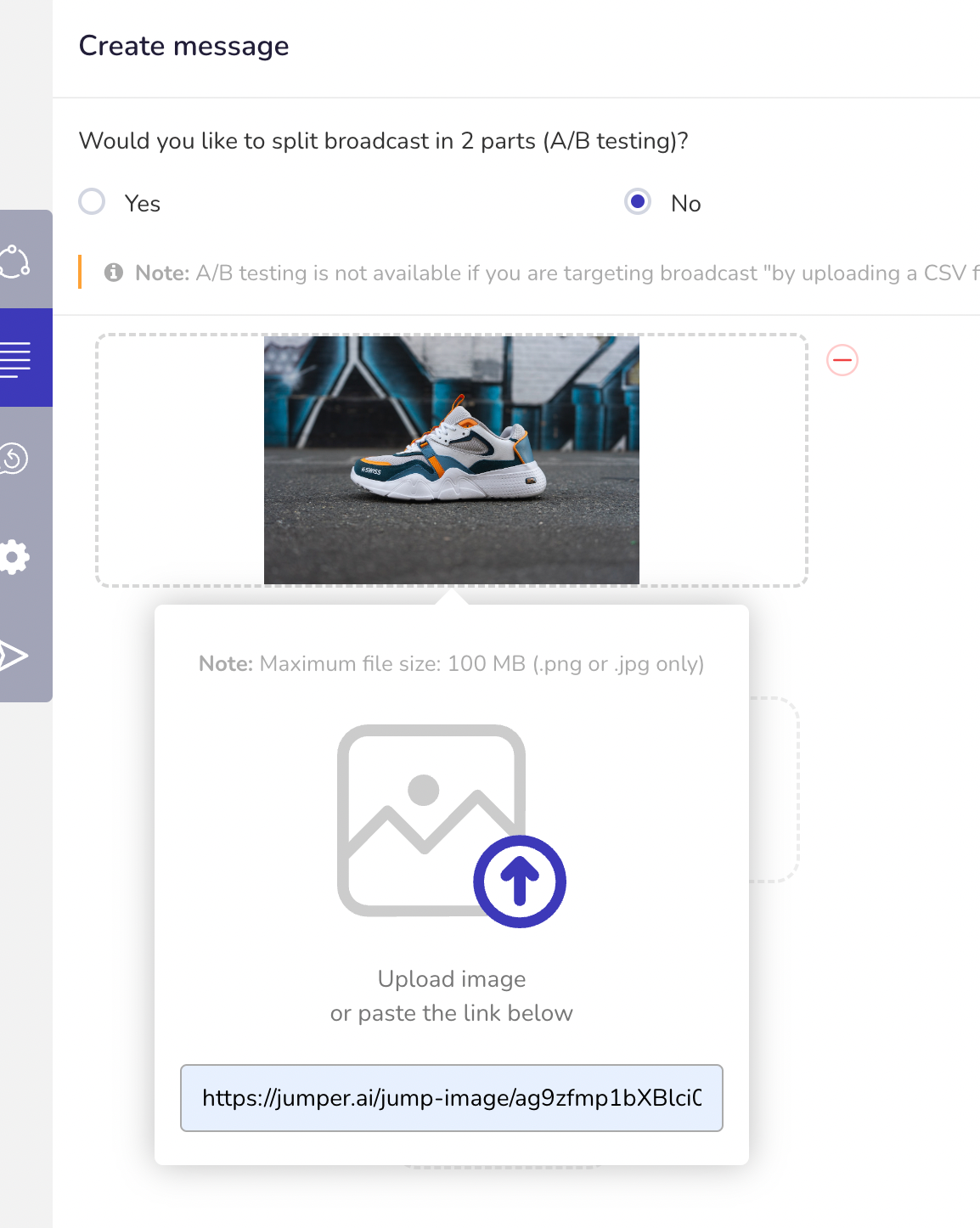This screenshot has height=1228, width=980.
Task: Click the upload image arrow icon
Action: click(520, 882)
